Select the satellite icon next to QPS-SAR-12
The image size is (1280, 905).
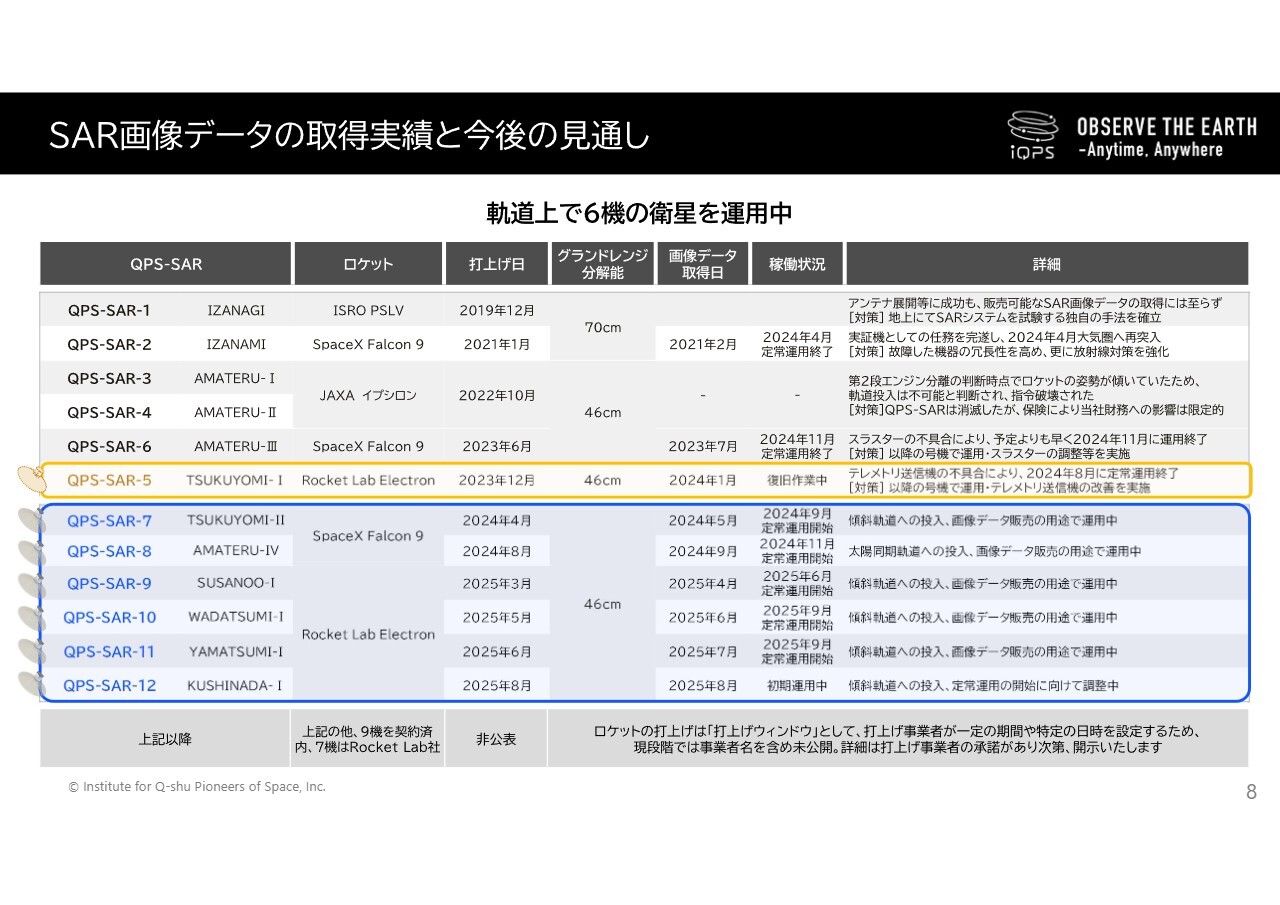32,686
